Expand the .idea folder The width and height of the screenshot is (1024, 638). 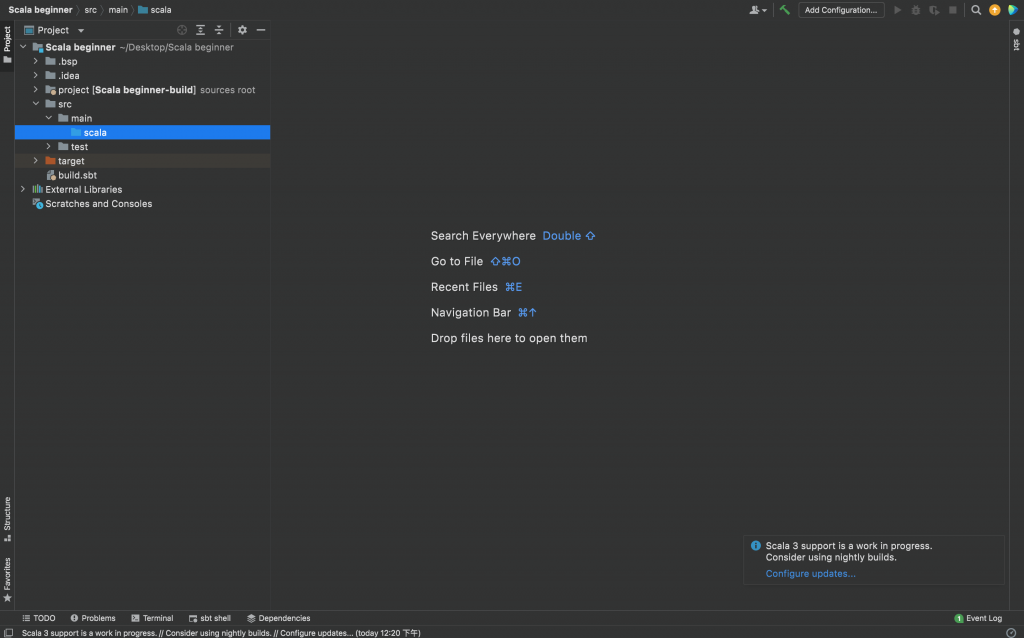point(36,76)
